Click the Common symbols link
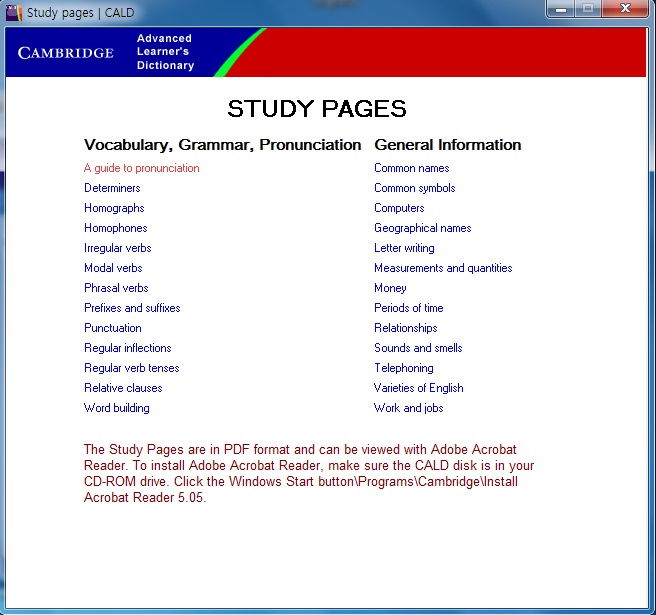This screenshot has height=615, width=656. (x=415, y=188)
